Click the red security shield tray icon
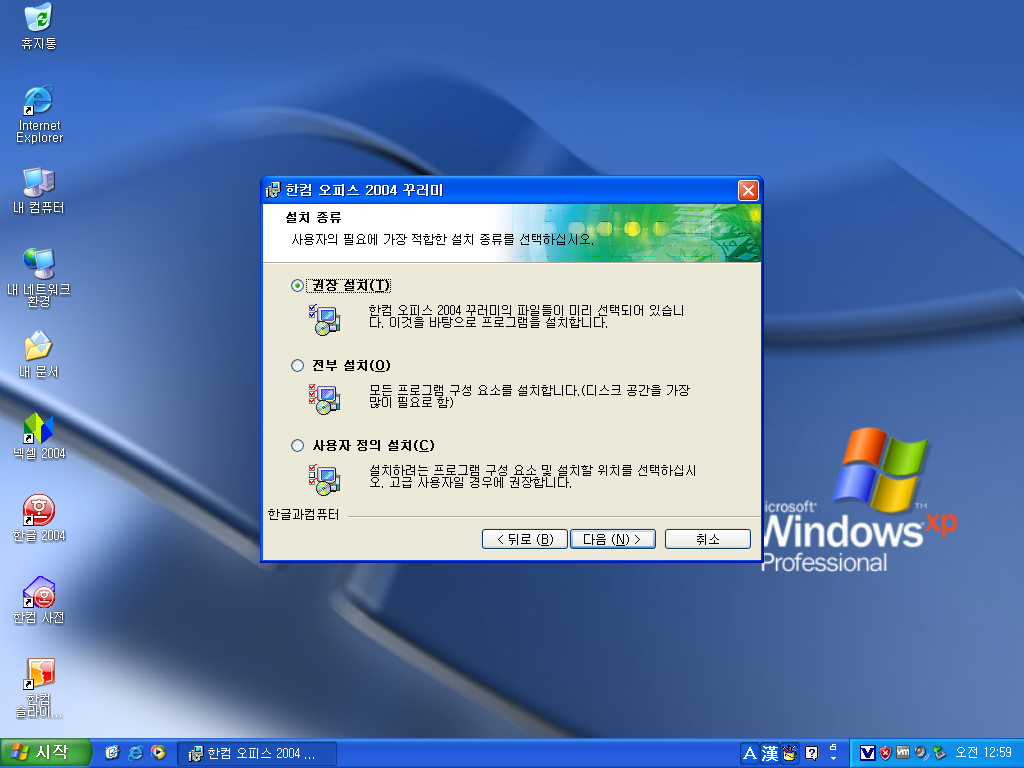1024x768 pixels. click(886, 753)
